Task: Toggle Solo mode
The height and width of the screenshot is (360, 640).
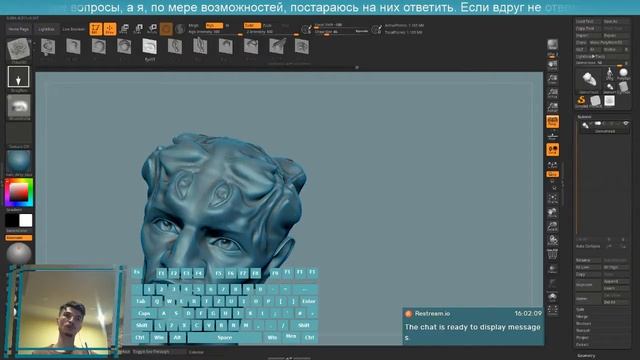Action: (553, 296)
